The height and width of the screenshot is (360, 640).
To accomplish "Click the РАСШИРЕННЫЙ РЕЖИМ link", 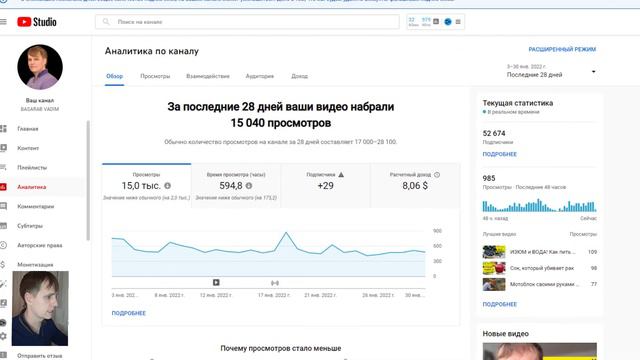I will (562, 49).
